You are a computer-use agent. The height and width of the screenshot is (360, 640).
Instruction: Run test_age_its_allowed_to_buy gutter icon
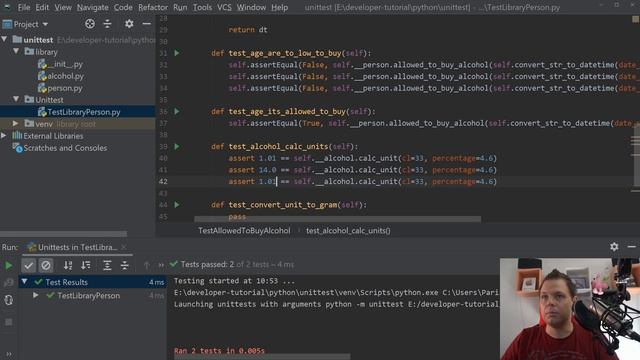point(177,111)
